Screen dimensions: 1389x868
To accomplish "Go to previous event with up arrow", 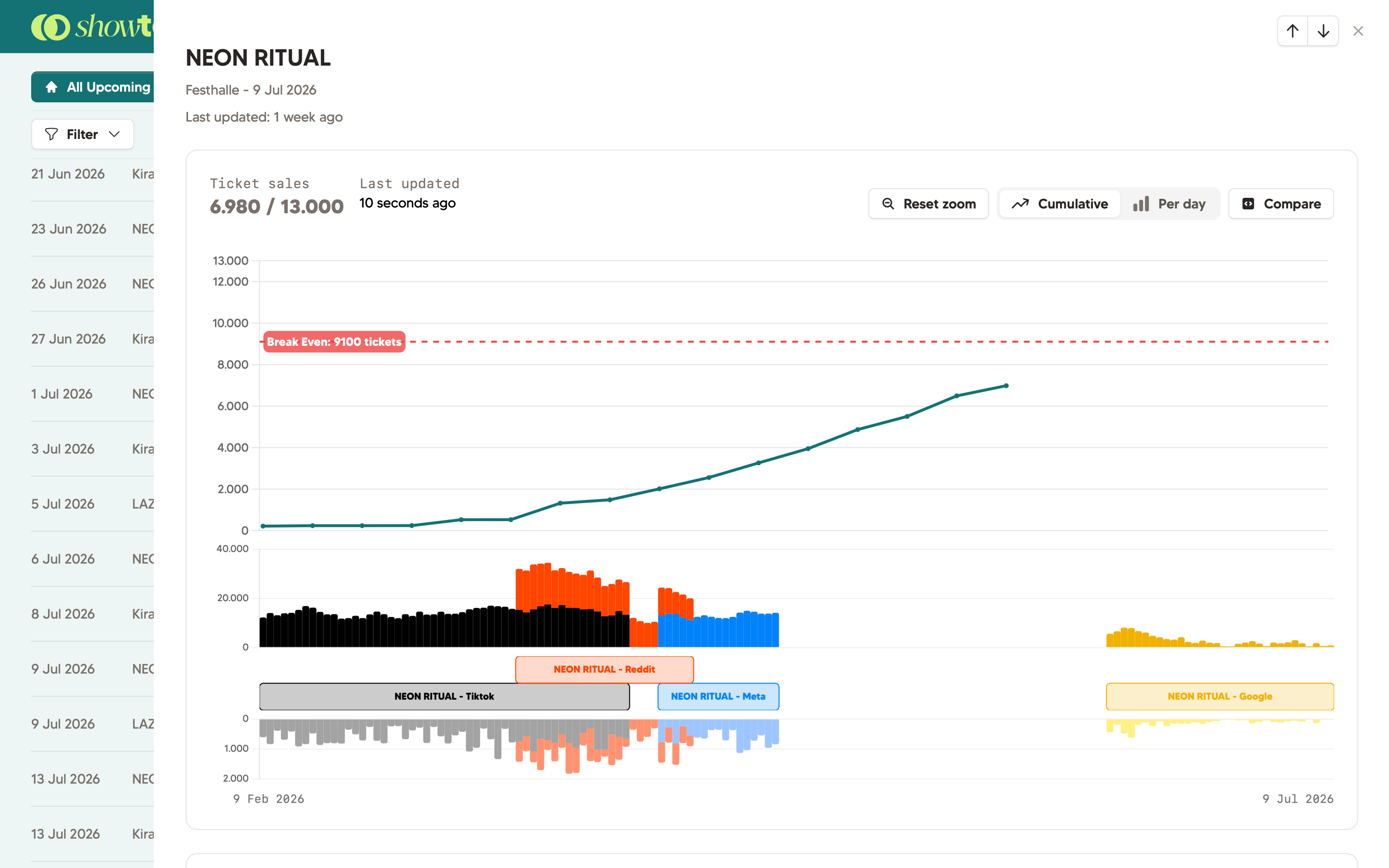I will (x=1292, y=31).
